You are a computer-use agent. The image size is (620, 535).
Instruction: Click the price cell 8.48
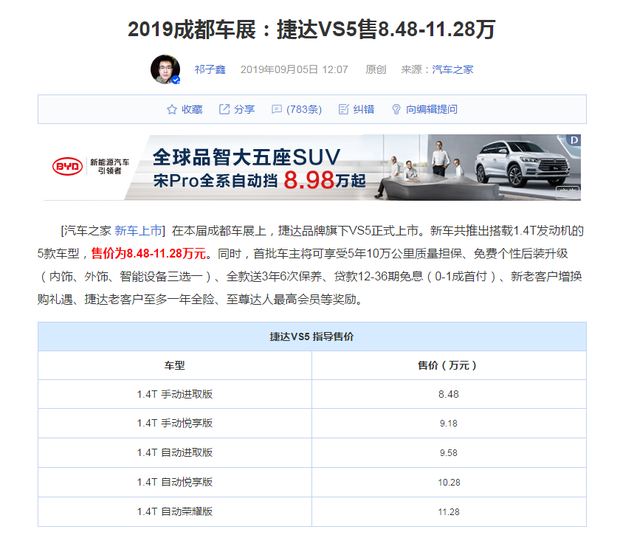(449, 394)
